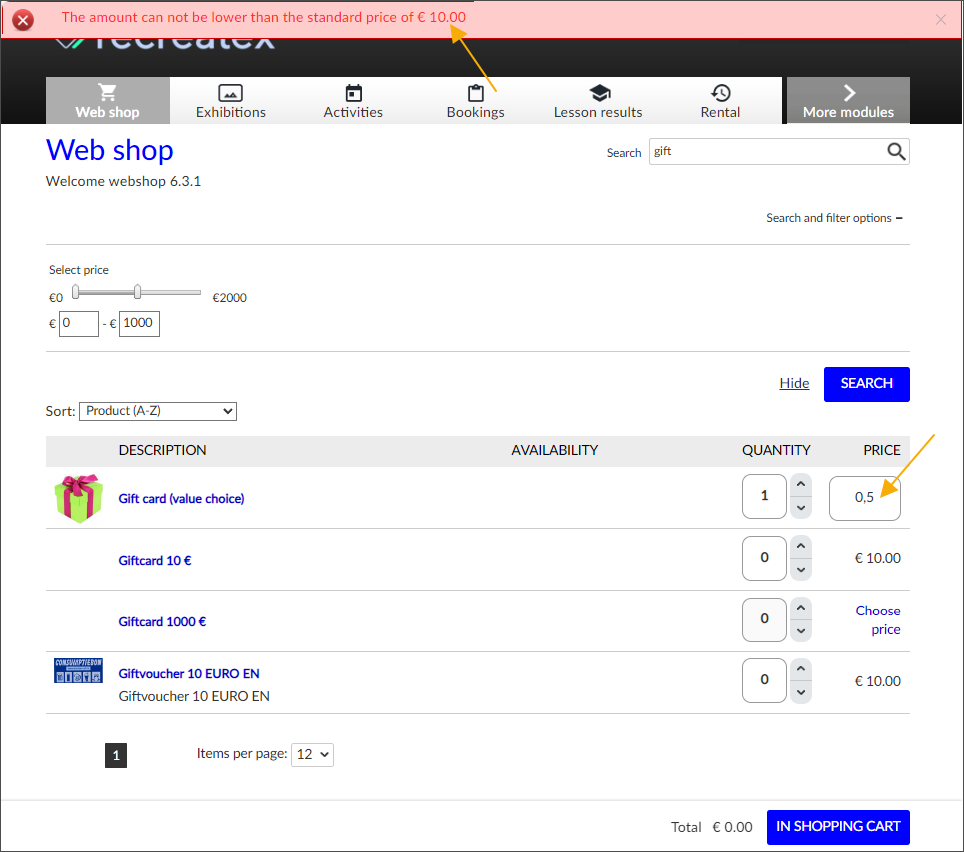Click the red error icon in alert
This screenshot has width=964, height=852.
(x=22, y=20)
